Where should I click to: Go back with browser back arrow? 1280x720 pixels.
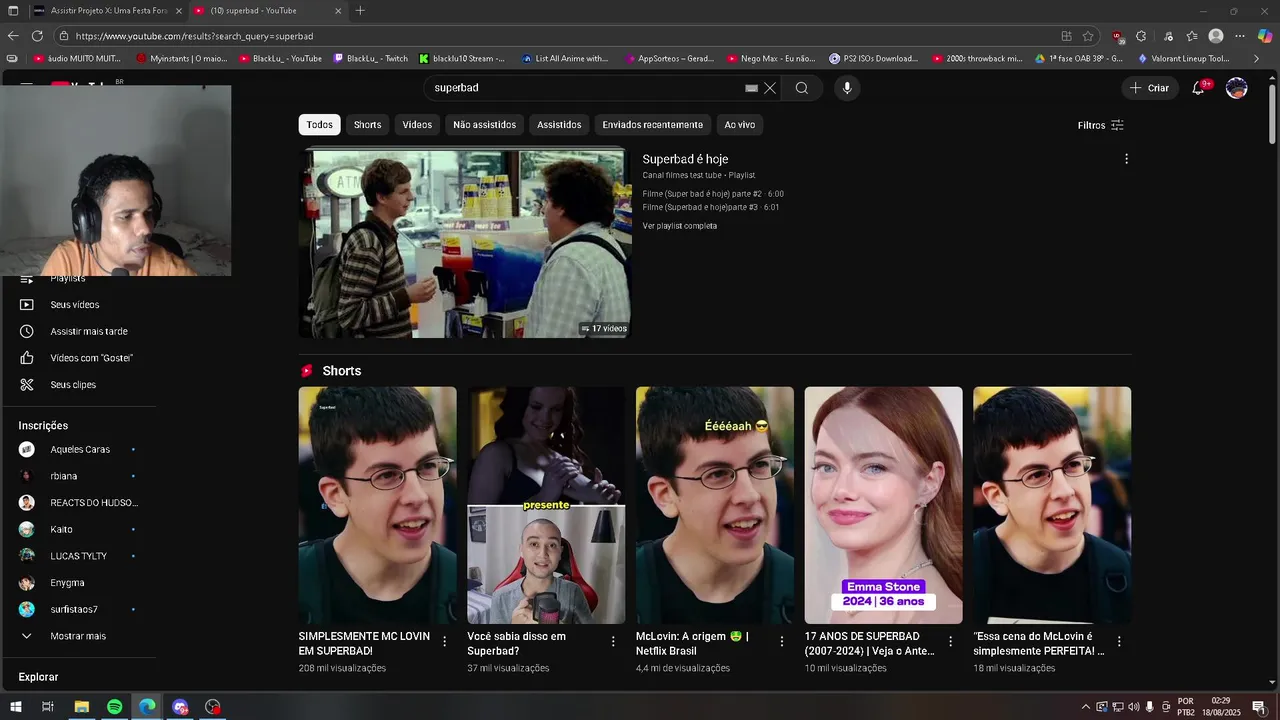[x=13, y=36]
